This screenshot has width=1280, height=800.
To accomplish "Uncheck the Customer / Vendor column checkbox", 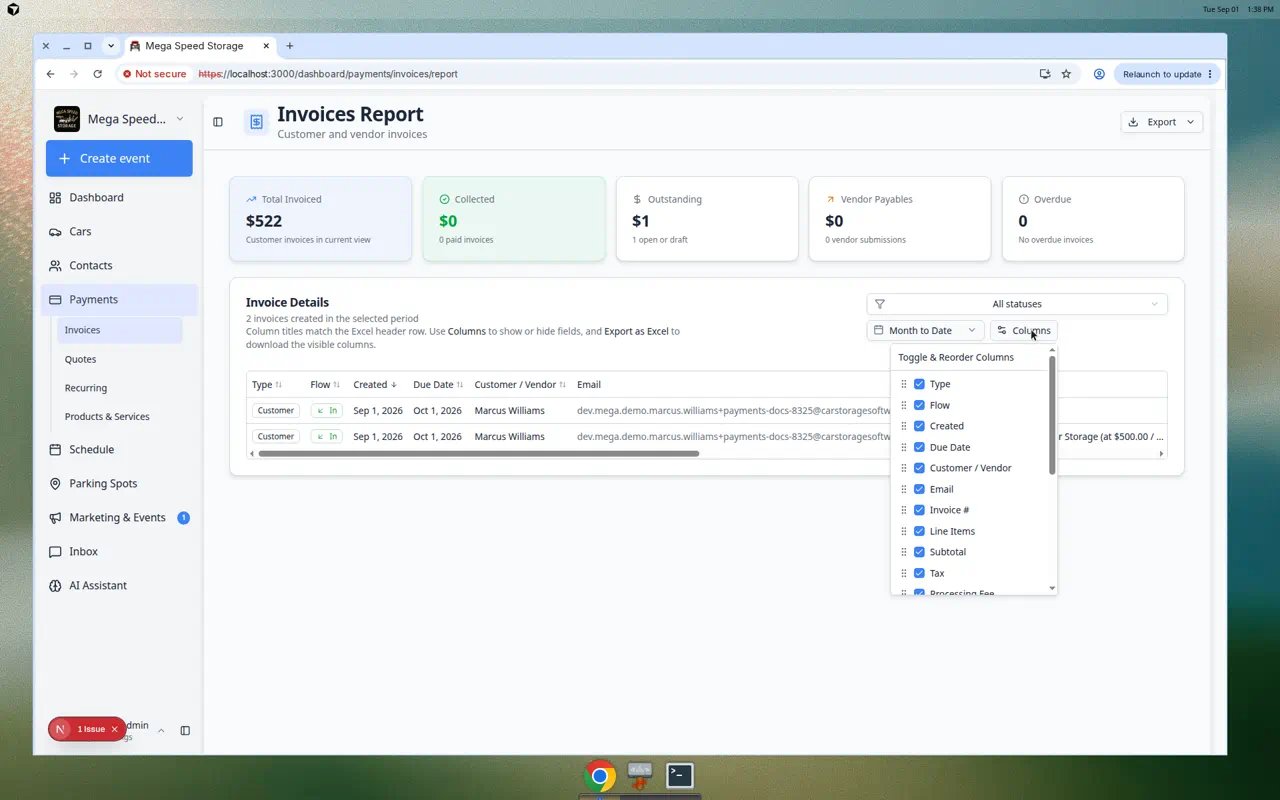I will pyautogui.click(x=919, y=468).
